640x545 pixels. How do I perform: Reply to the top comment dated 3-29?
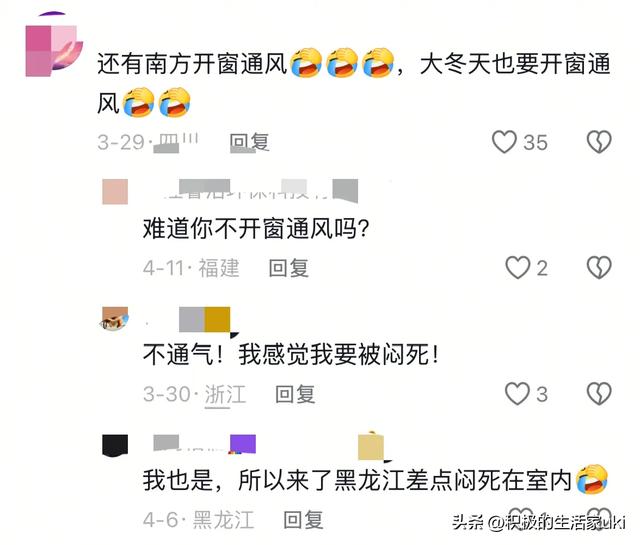(249, 142)
